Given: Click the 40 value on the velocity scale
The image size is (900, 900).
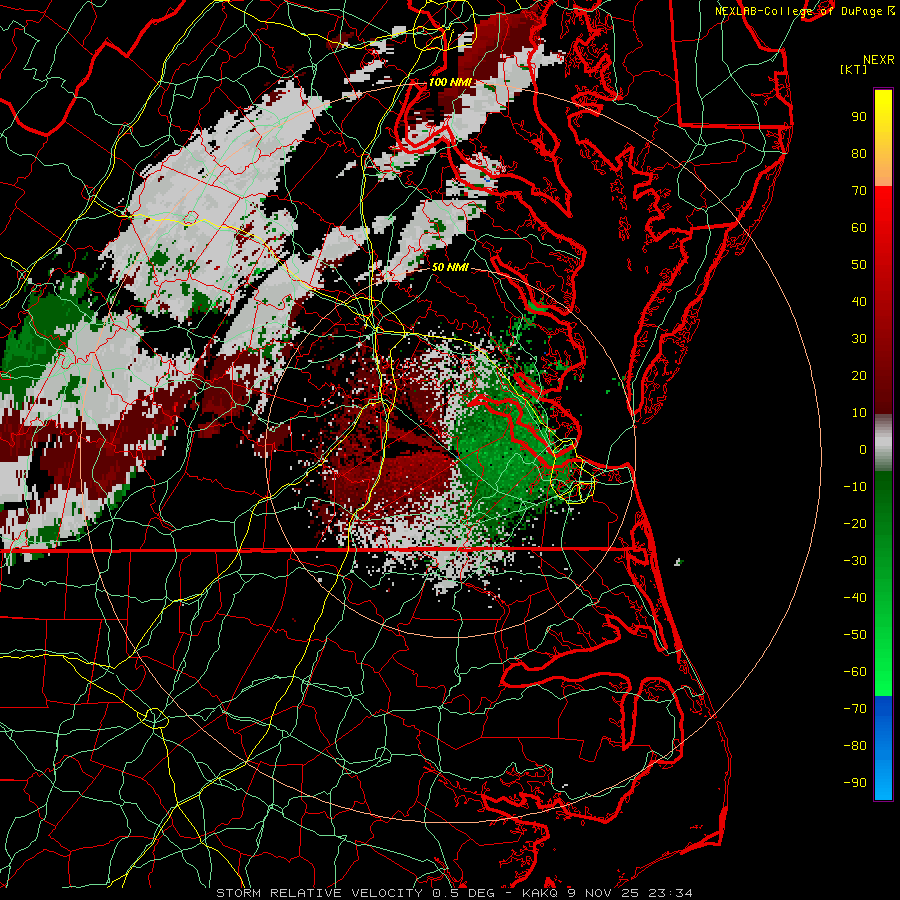Looking at the screenshot, I should [x=859, y=302].
